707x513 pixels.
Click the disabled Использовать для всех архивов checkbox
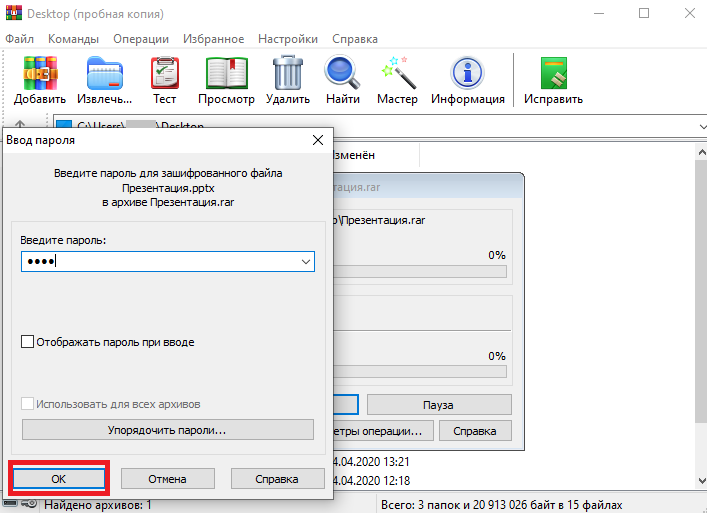pos(27,403)
